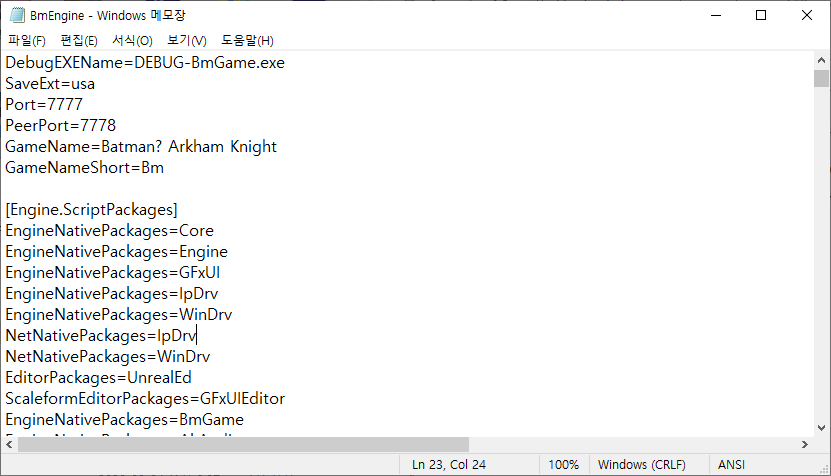Viewport: 831px width, 476px height.
Task: Click the GameNameShort=Bm line
Action: [x=85, y=168]
